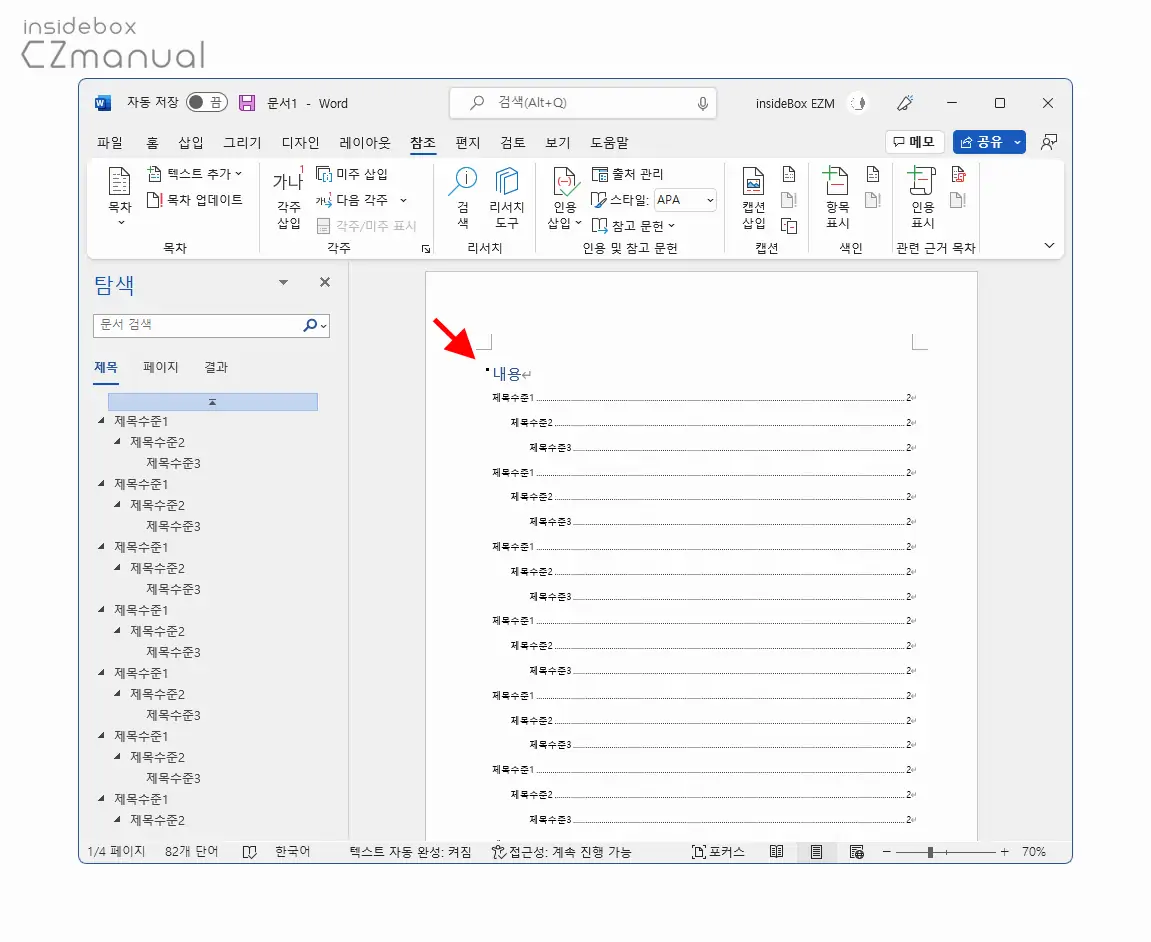1151x942 pixels.
Task: Click the 리서치 도구 icon
Action: point(506,197)
